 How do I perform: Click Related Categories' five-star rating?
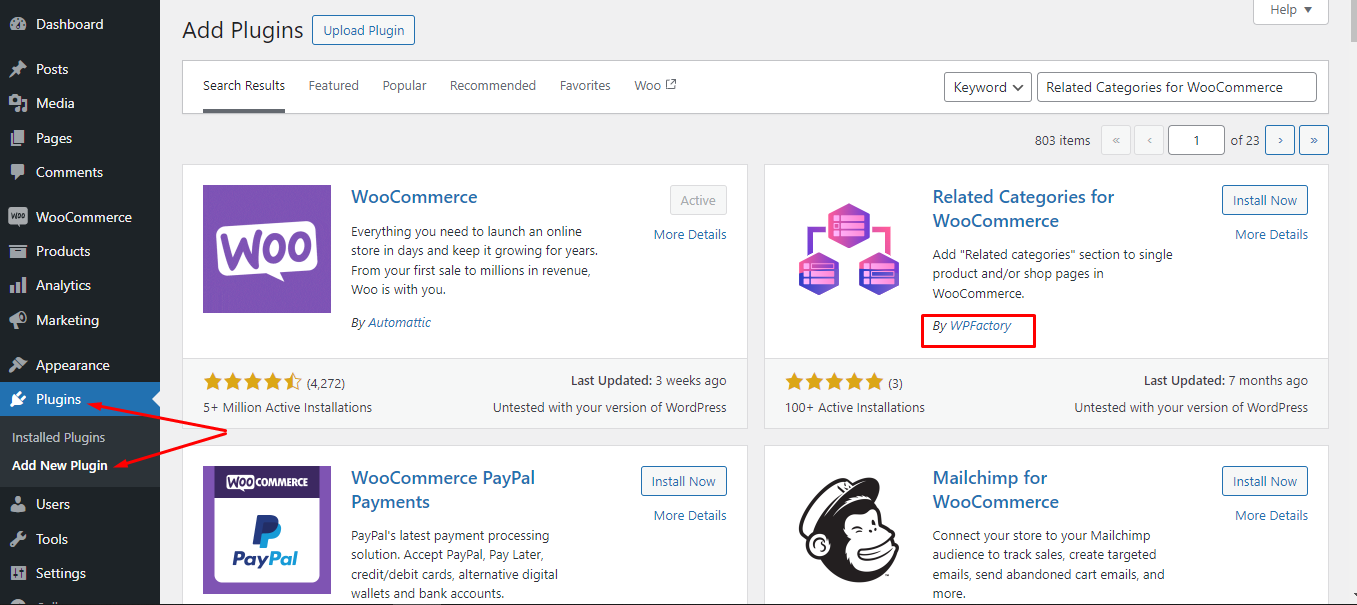coord(834,381)
